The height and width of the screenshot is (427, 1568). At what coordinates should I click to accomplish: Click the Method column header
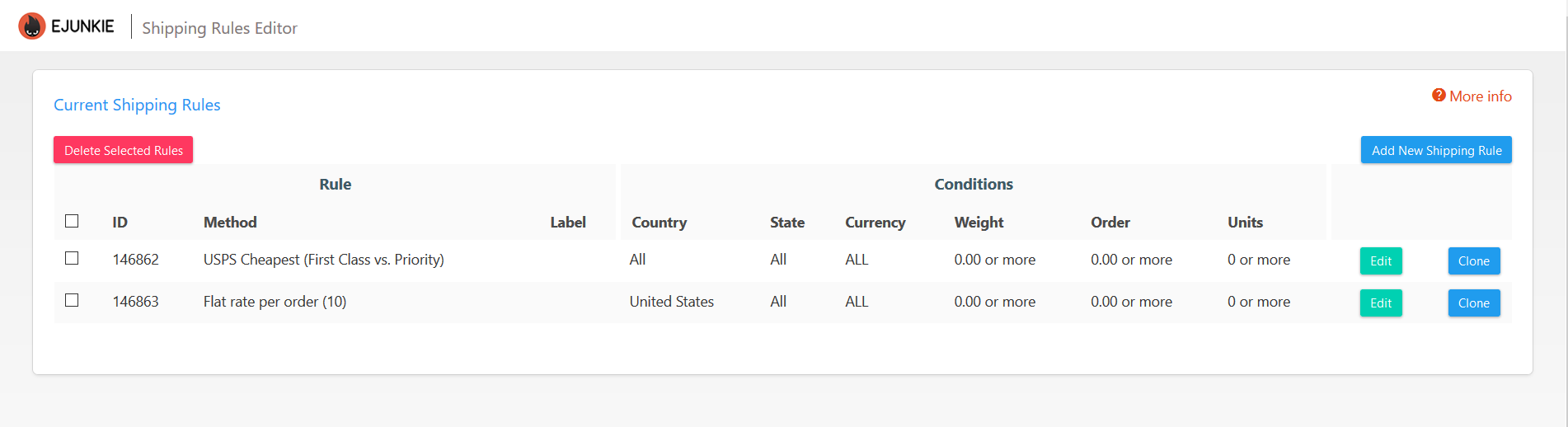click(x=230, y=222)
